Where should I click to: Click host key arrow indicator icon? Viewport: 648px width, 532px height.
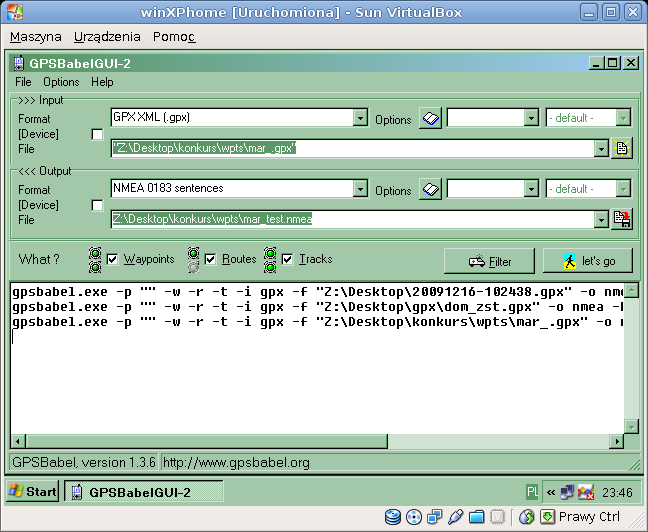547,517
